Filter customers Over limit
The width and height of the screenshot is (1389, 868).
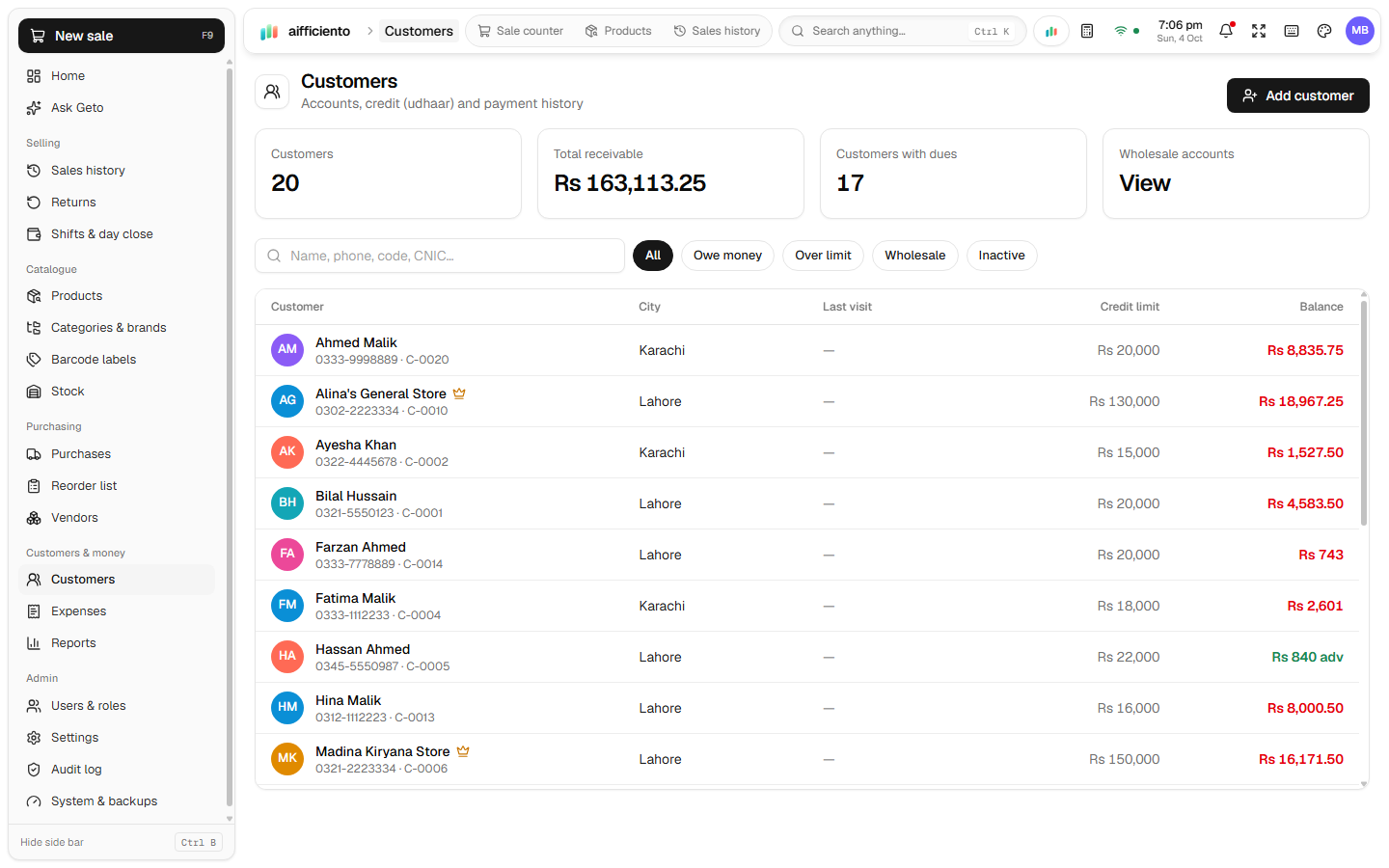click(x=823, y=256)
